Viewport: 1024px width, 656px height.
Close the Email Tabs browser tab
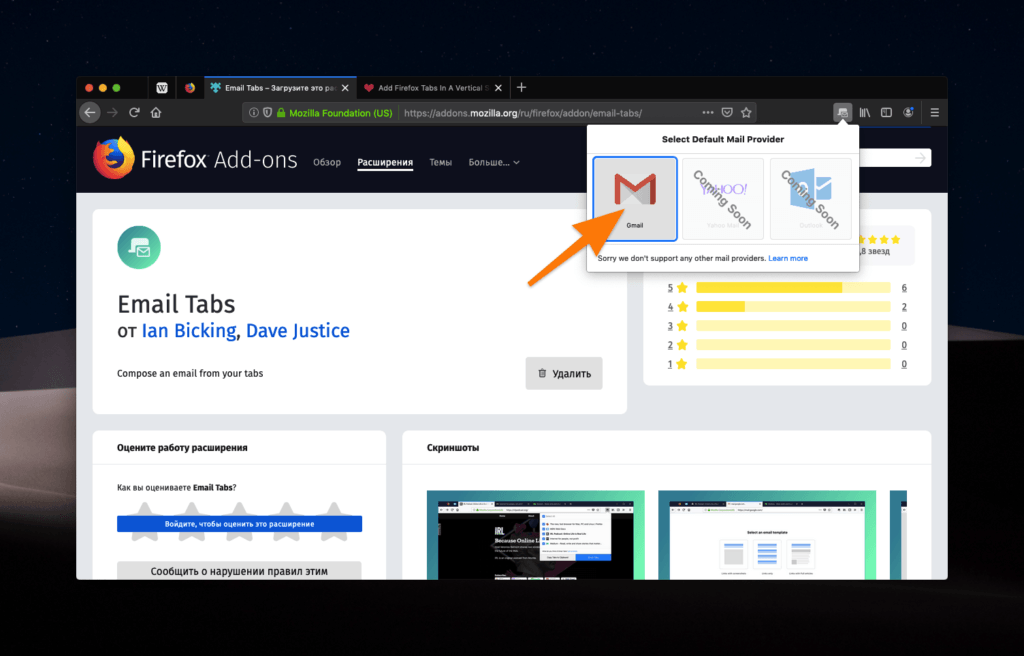coord(345,88)
